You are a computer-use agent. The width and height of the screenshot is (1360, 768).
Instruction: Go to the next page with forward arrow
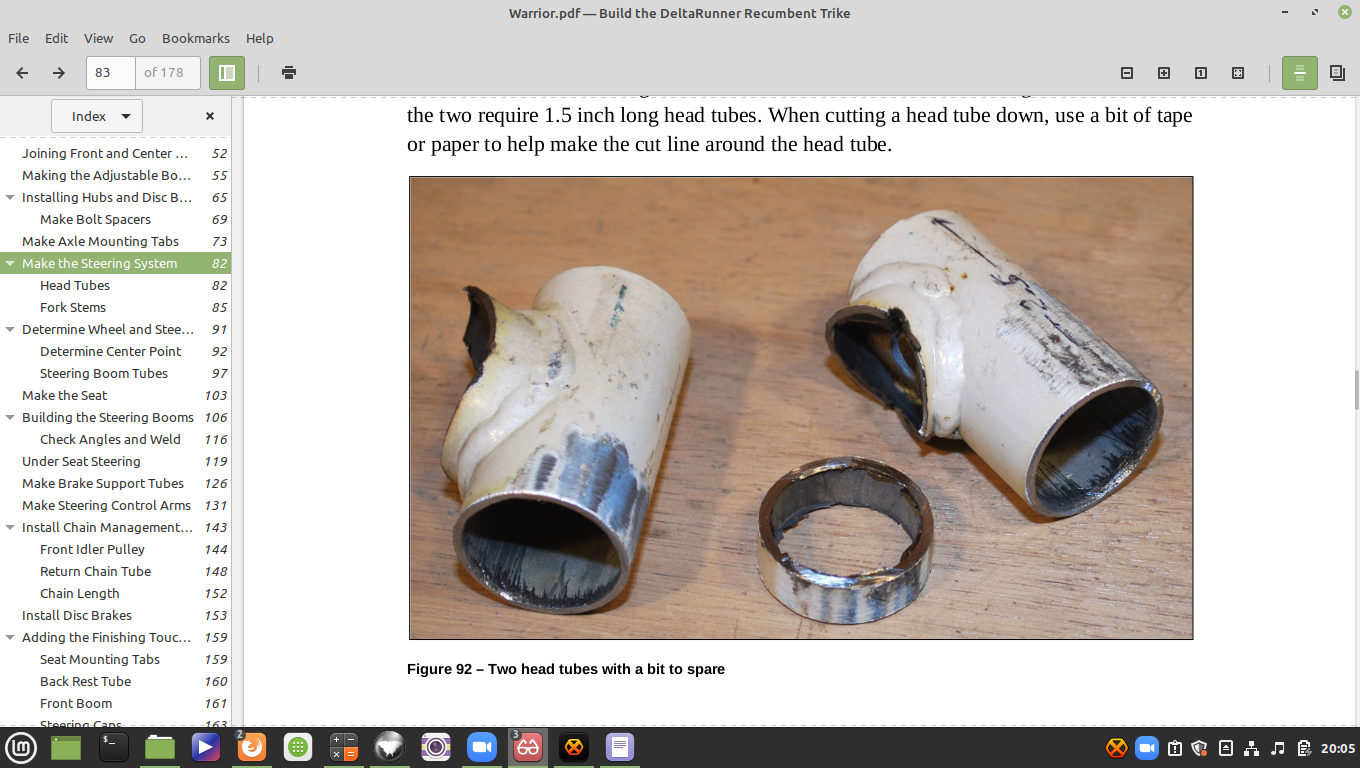tap(59, 73)
